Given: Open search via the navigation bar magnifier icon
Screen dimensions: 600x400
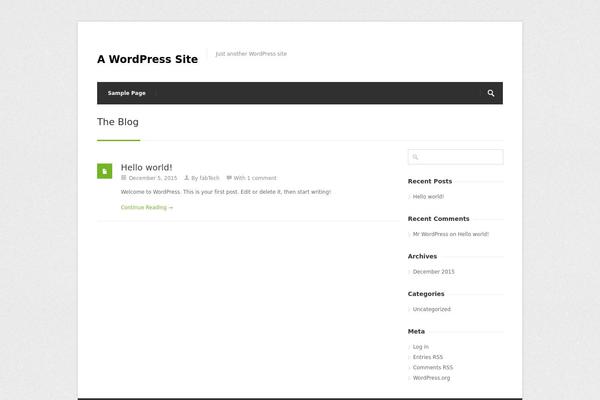Looking at the screenshot, I should pos(491,93).
